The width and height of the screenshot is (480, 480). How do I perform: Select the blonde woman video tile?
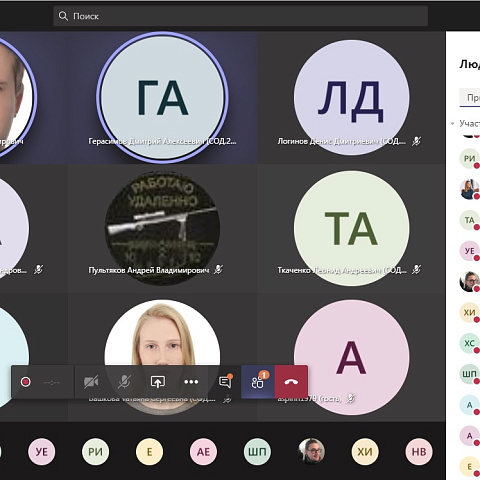click(162, 357)
